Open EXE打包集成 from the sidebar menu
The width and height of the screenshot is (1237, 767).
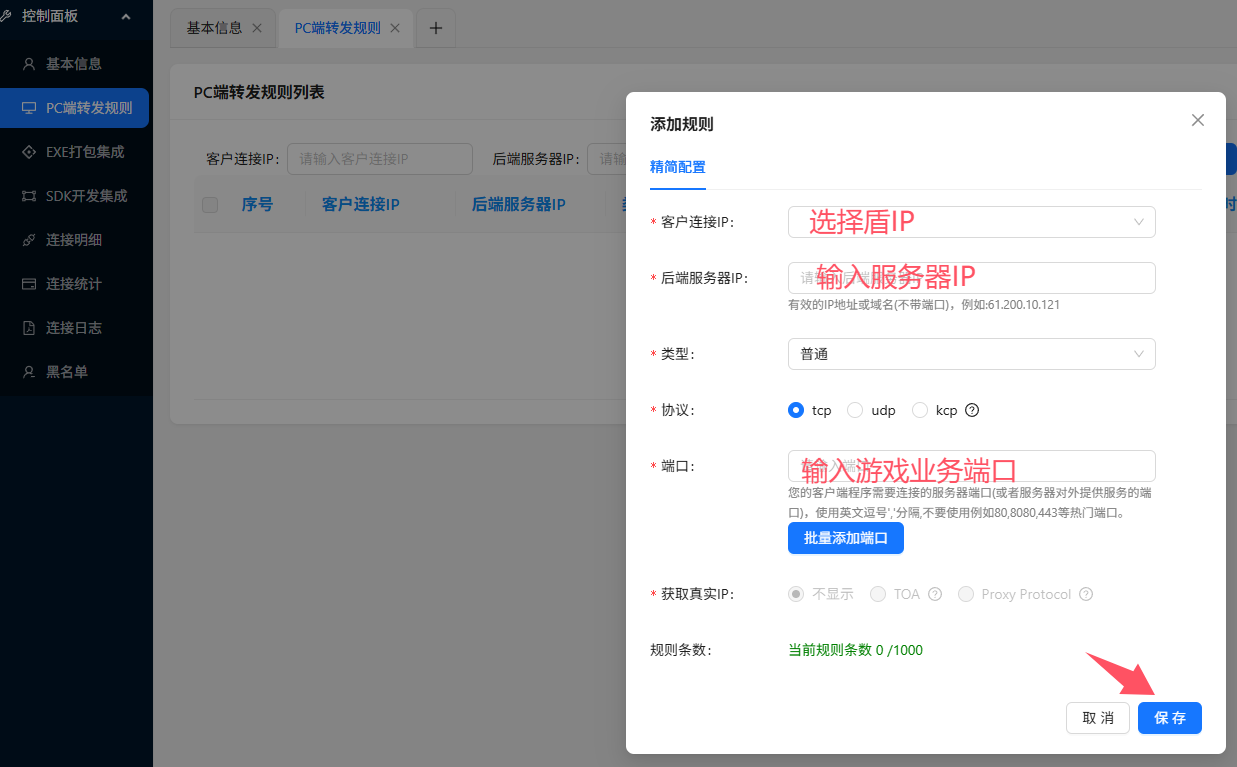[x=76, y=152]
